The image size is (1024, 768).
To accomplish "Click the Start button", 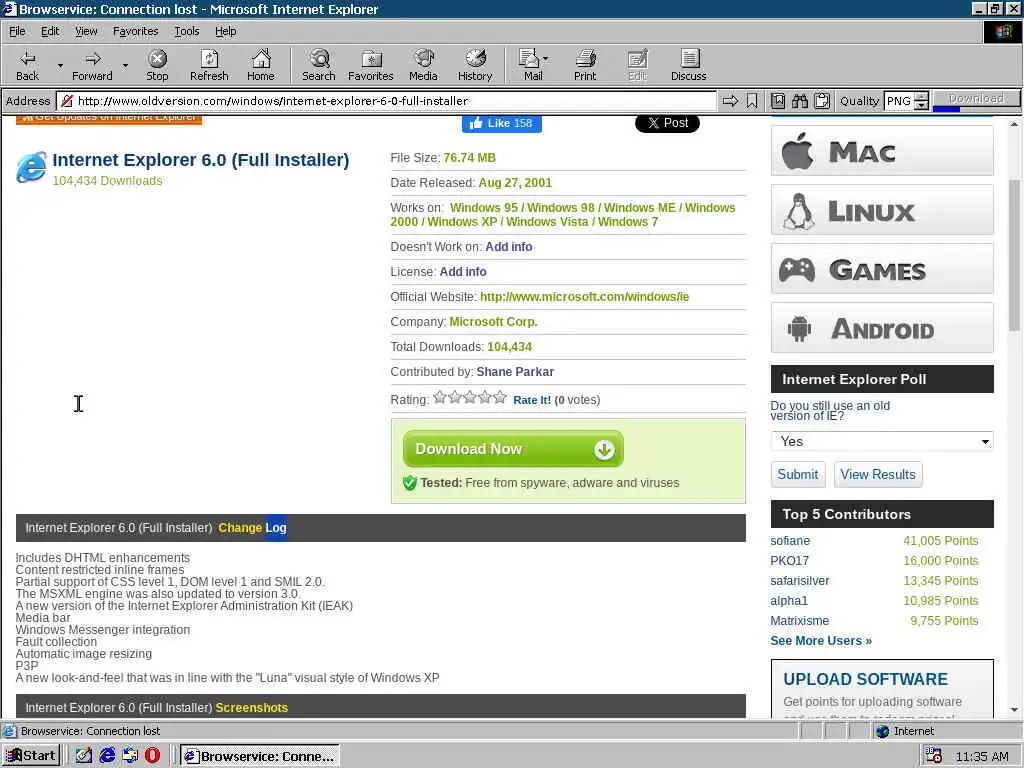I will coord(31,756).
